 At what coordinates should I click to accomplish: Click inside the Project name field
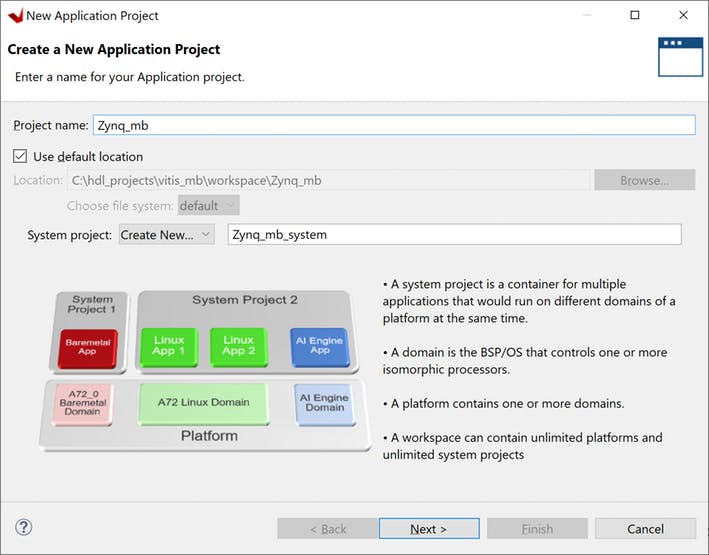point(393,125)
